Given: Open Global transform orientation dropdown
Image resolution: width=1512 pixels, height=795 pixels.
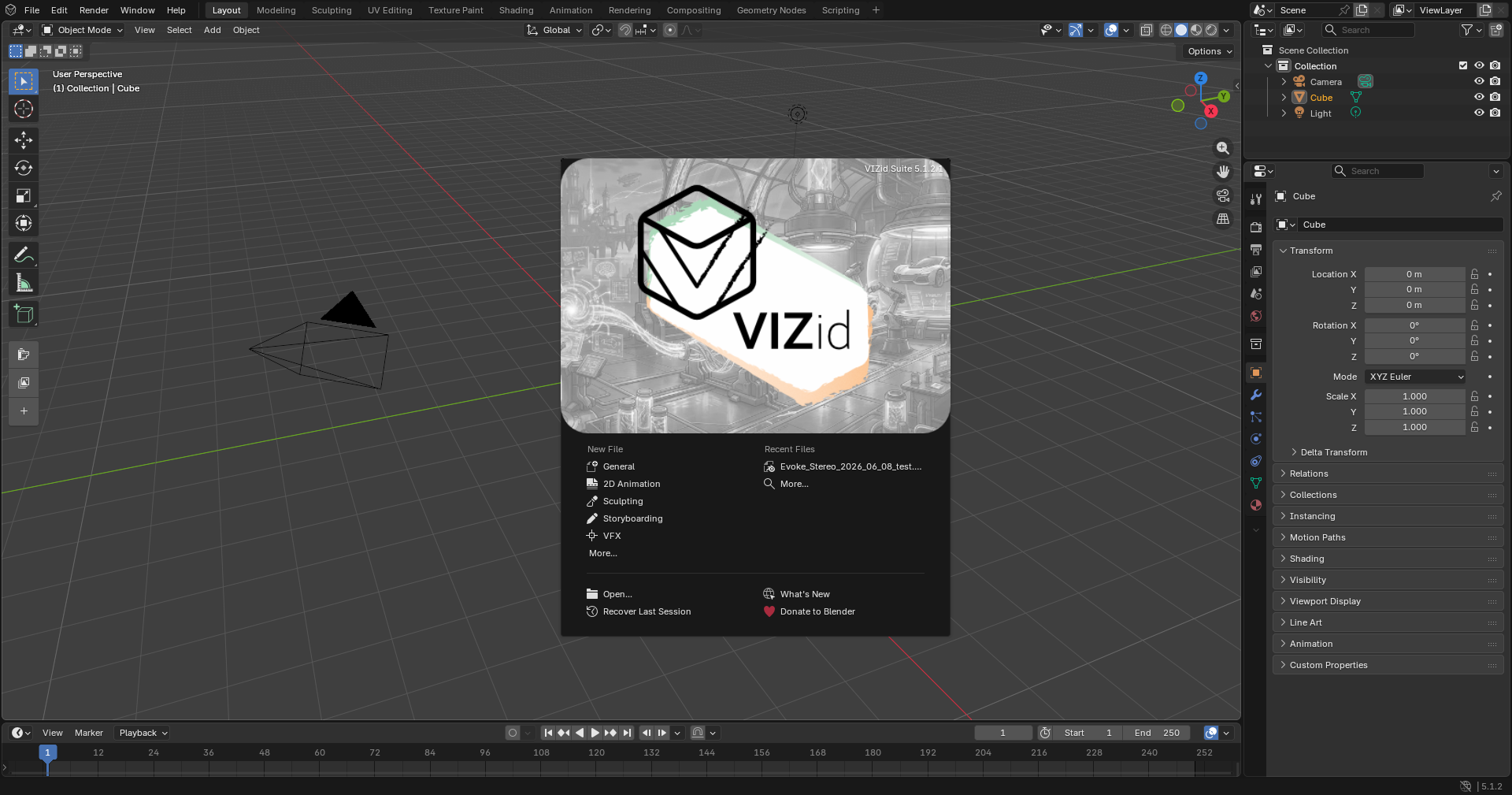Looking at the screenshot, I should (x=554, y=30).
